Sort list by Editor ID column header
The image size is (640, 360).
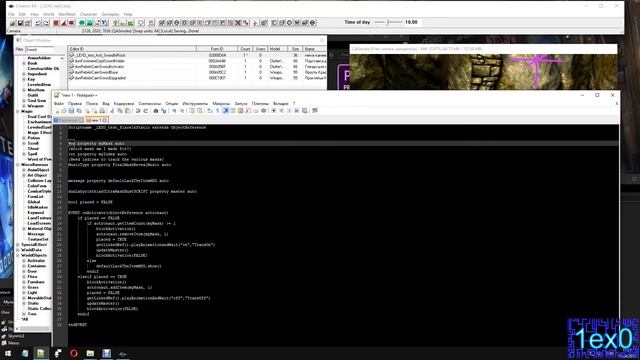[x=132, y=49]
